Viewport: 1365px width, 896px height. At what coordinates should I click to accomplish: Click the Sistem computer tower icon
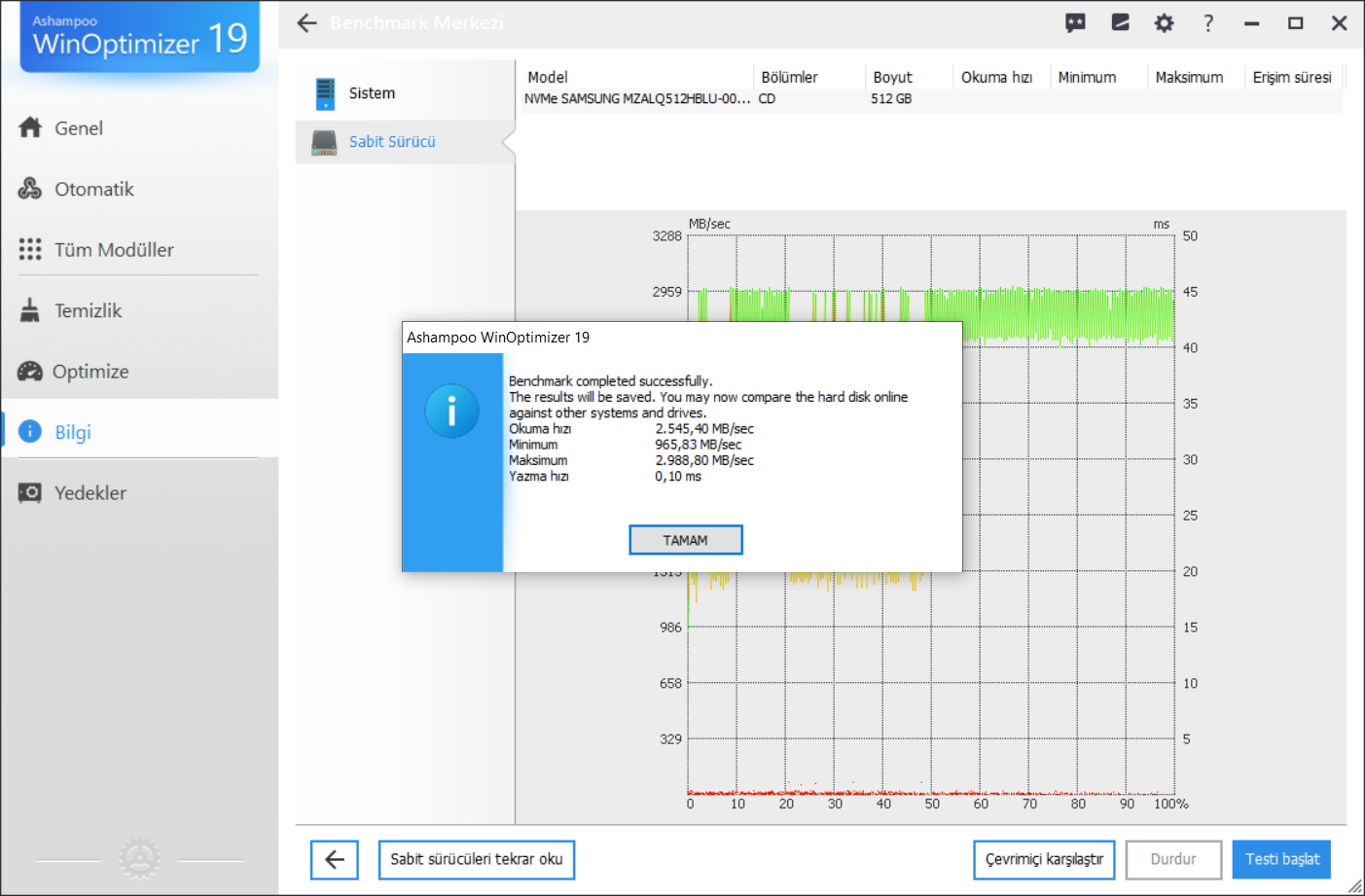click(x=325, y=93)
